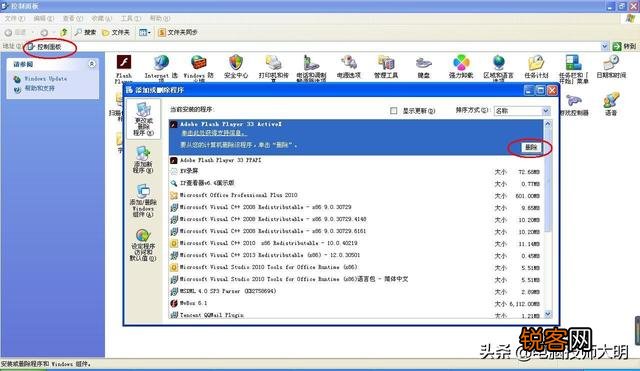Viewport: 640px width, 371px height.
Task: Open 打印机和传真 icon
Action: tap(273, 68)
